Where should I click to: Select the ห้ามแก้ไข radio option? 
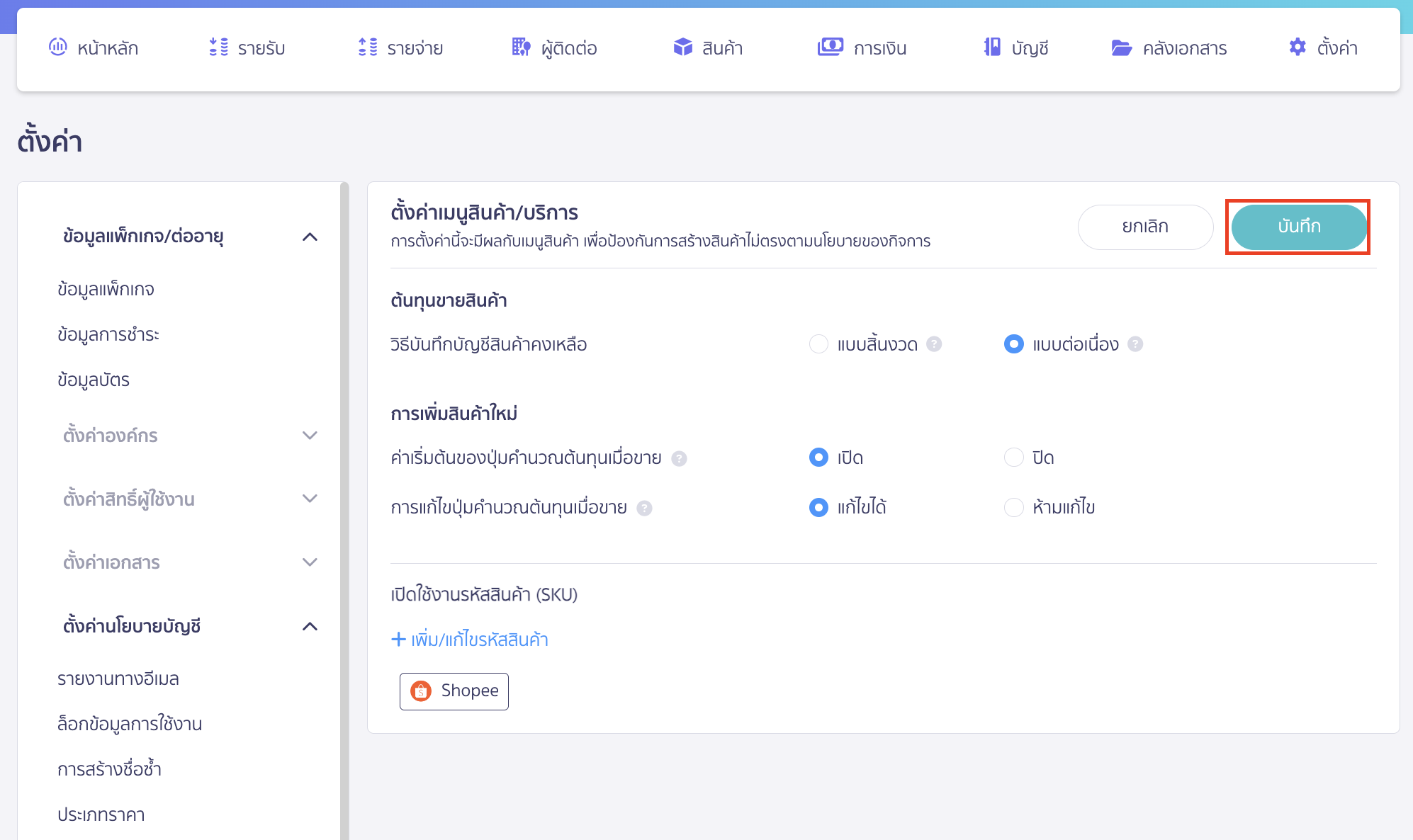tap(1013, 507)
